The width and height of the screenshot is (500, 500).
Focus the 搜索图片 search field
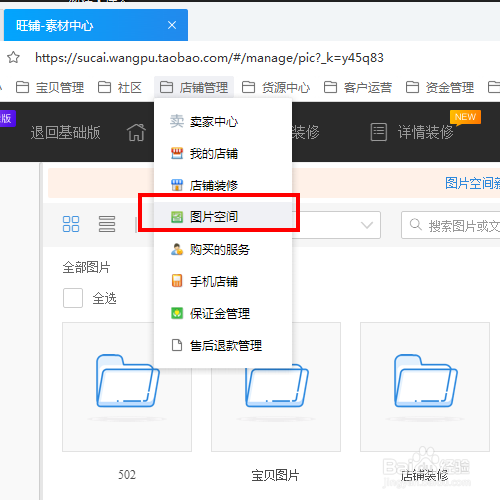click(451, 225)
